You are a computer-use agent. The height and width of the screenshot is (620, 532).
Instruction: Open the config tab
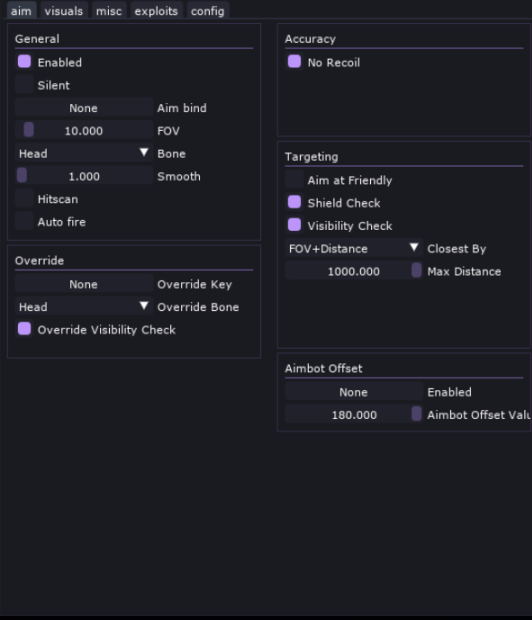coord(208,11)
